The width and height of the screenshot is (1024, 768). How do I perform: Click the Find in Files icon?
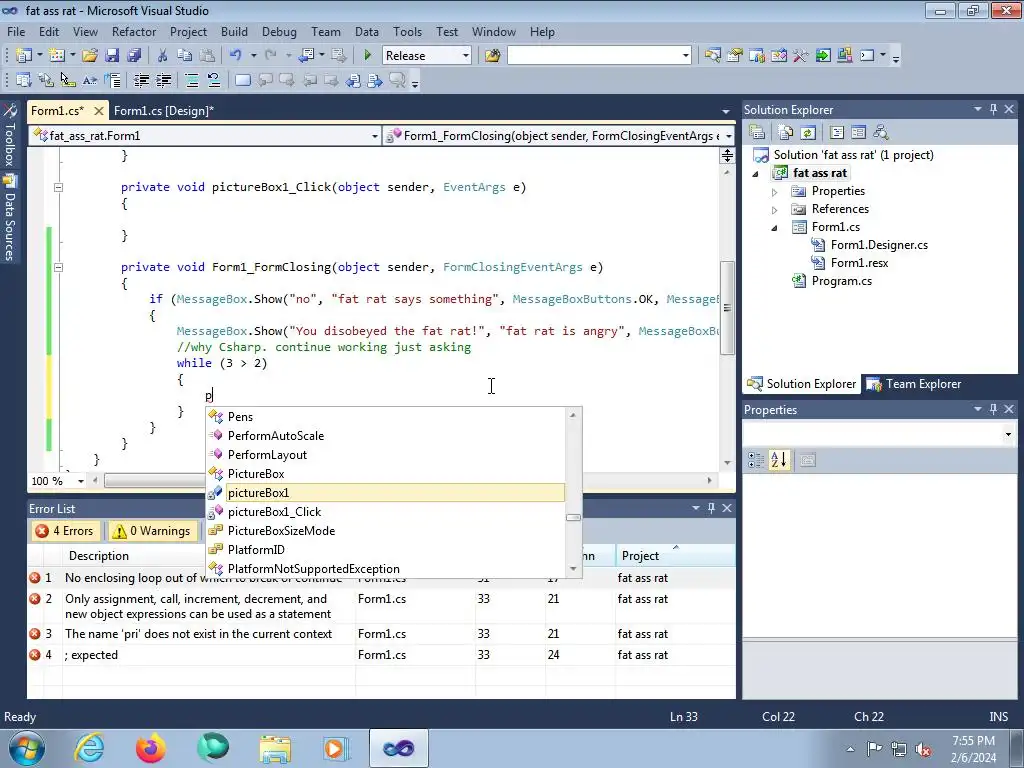492,56
